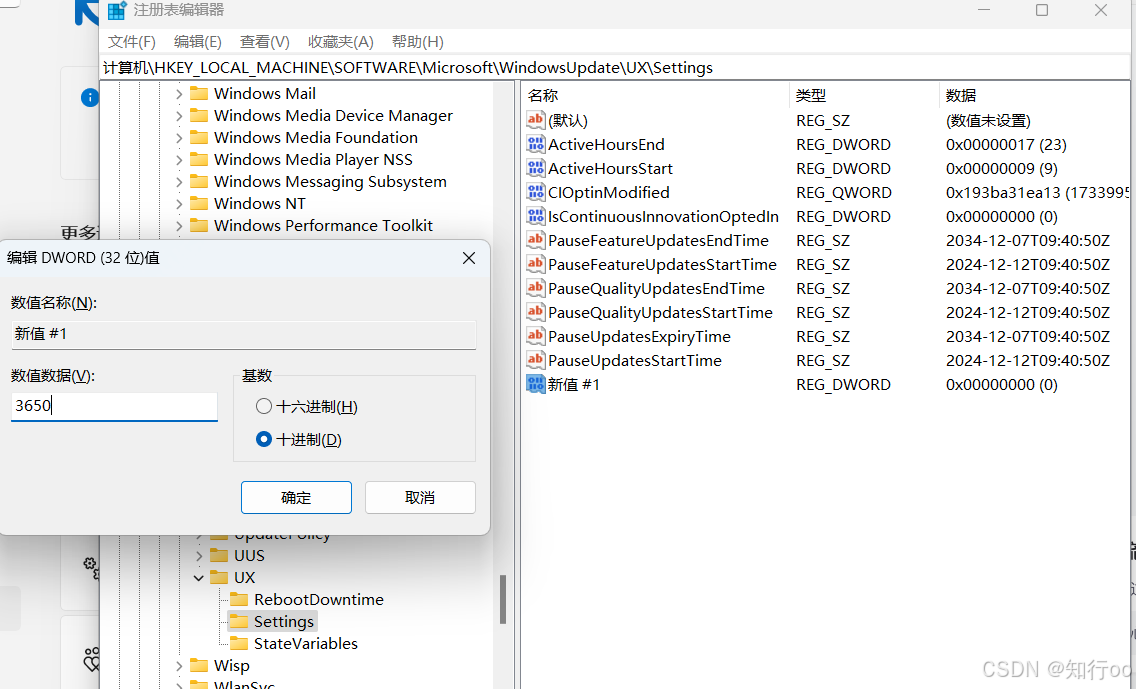Viewport: 1136px width, 689px height.
Task: Collapse the UX tree node
Action: [x=197, y=577]
